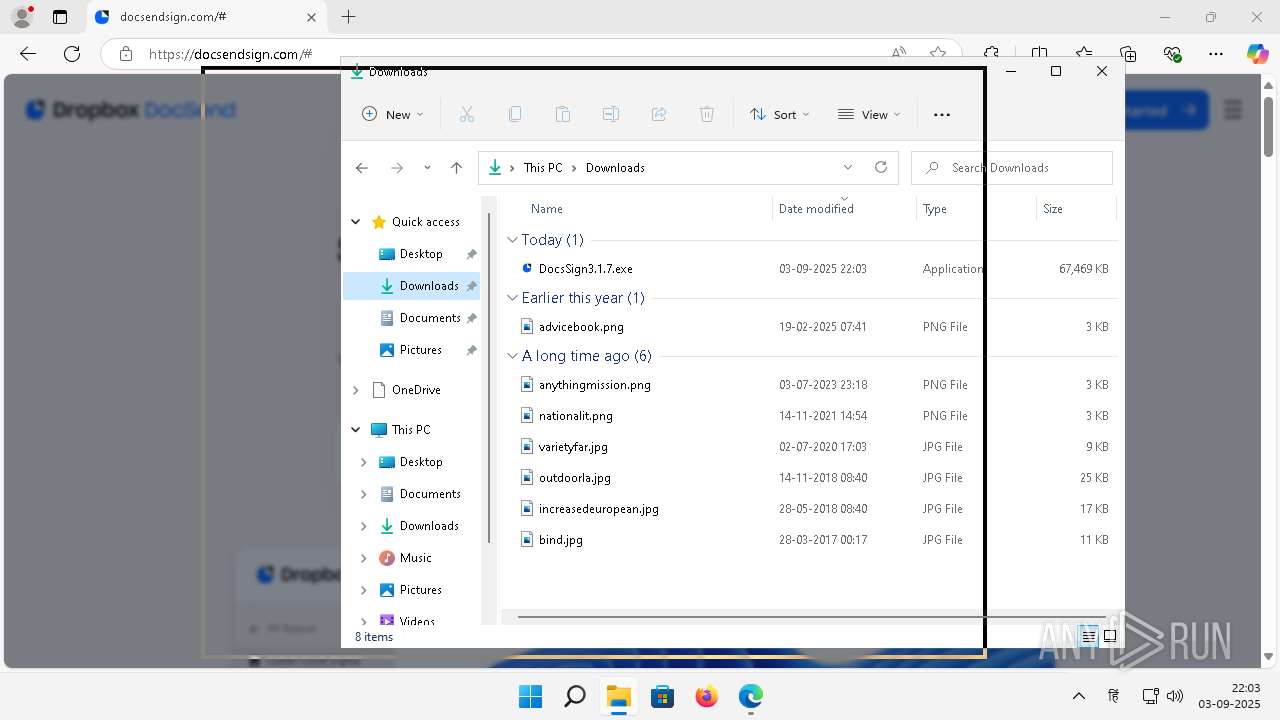Open the See more ellipsis menu
Image resolution: width=1280 pixels, height=720 pixels.
[942, 115]
